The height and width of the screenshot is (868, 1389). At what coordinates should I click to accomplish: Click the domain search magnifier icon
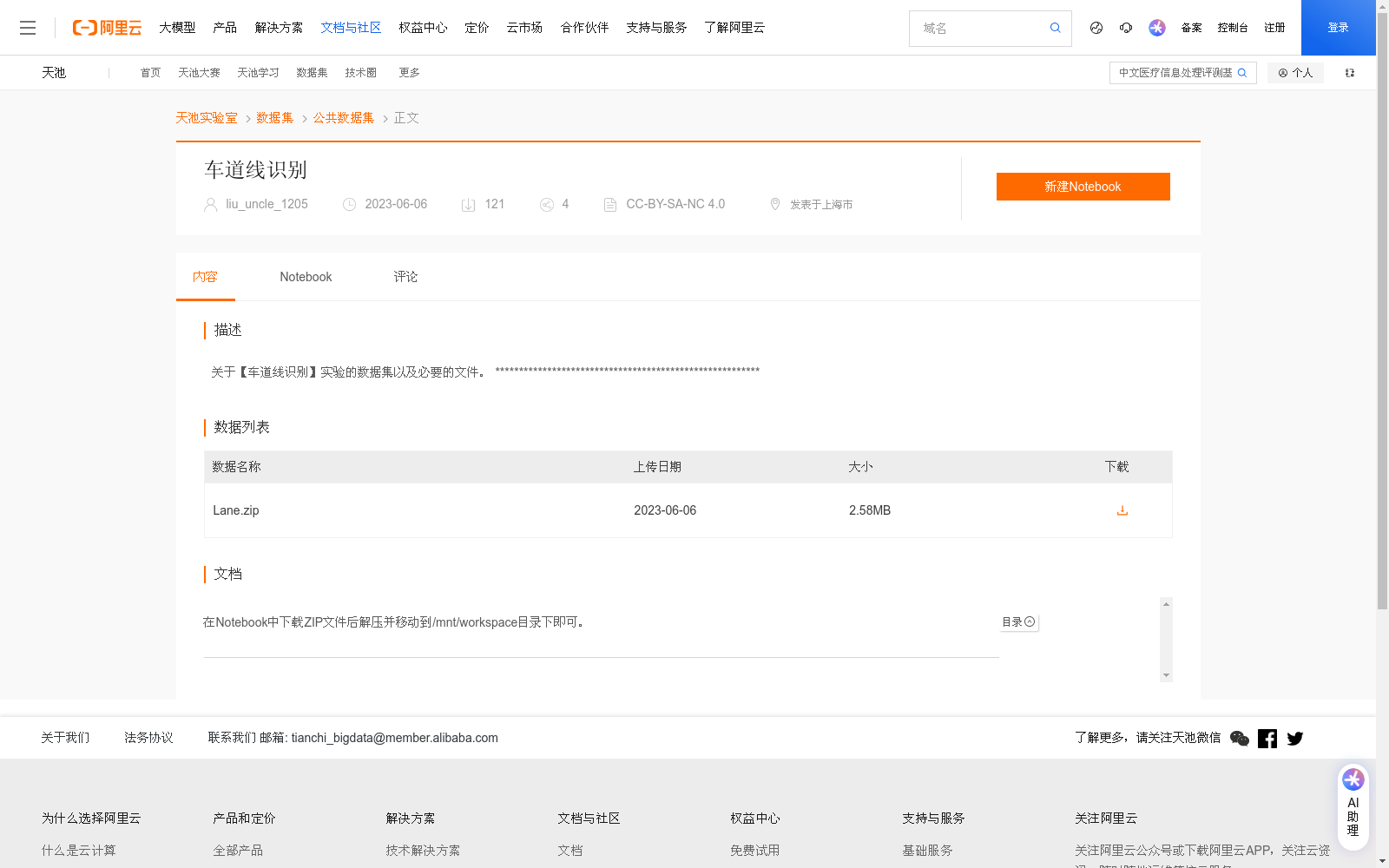pos(1055,28)
